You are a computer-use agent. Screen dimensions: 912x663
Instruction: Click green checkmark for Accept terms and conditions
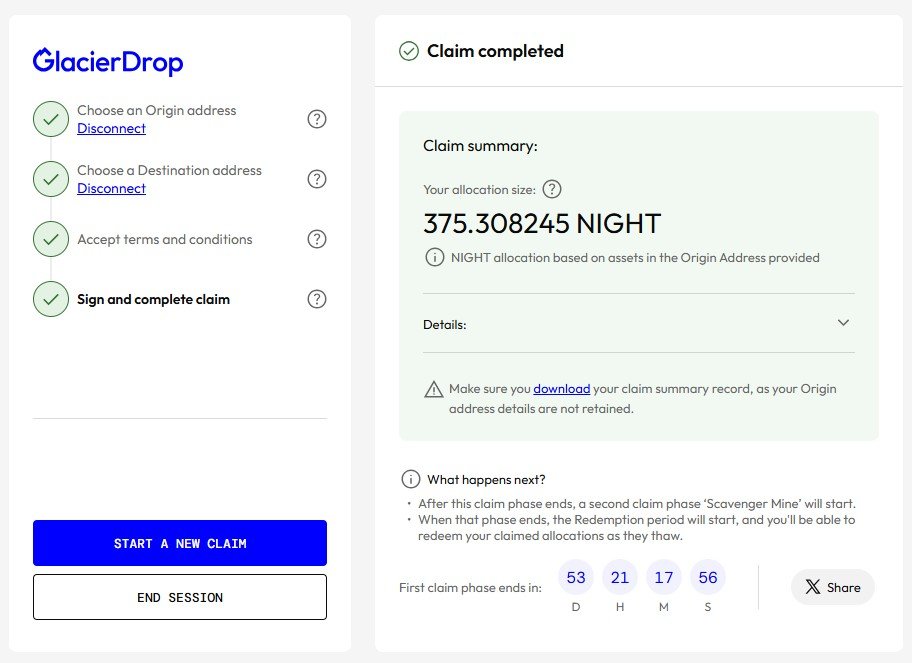tap(51, 239)
